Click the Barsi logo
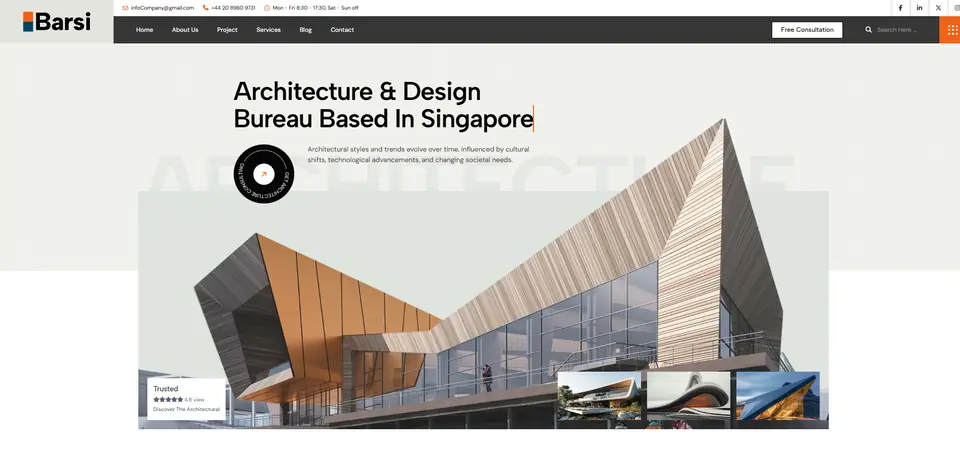 tap(56, 21)
